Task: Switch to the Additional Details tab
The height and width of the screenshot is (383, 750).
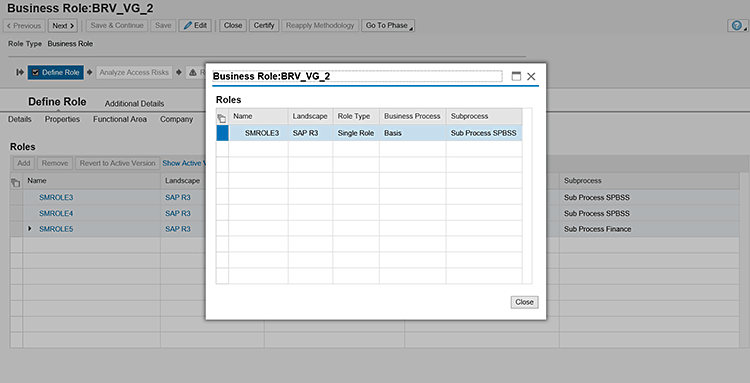Action: [x=134, y=104]
